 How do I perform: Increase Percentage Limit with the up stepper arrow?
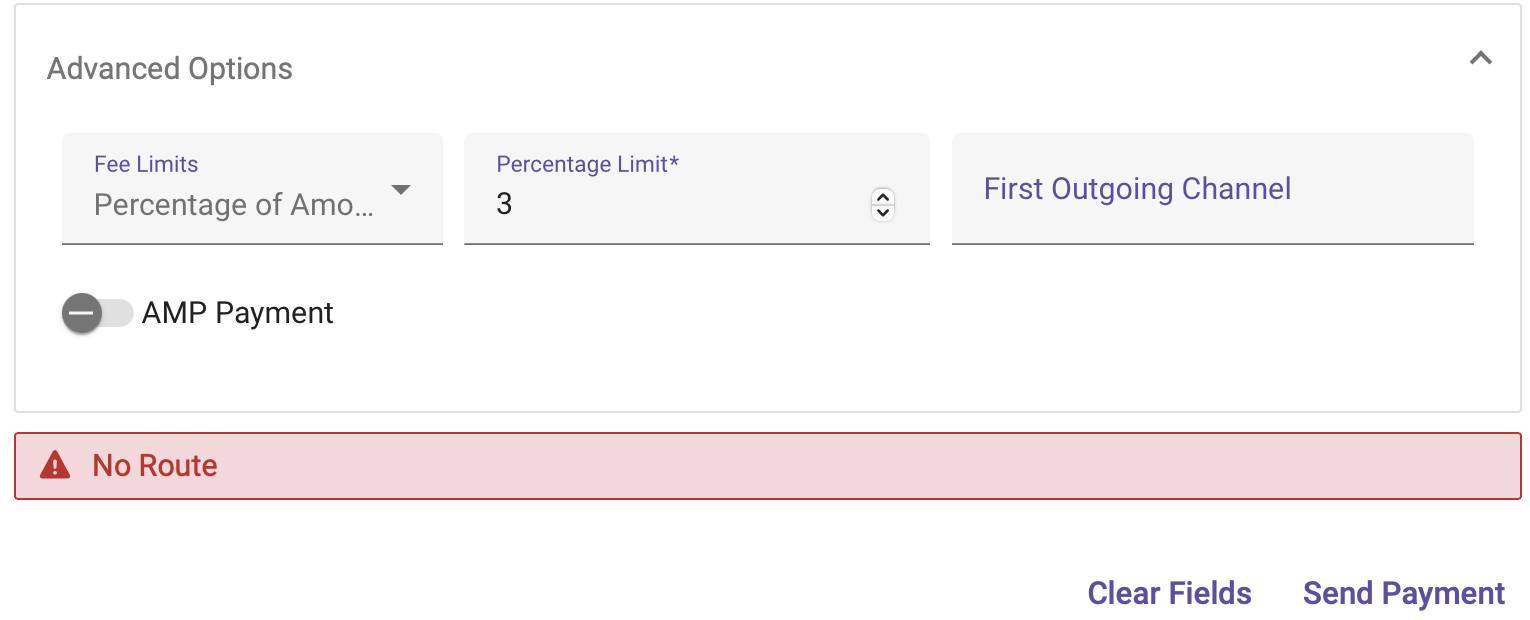[882, 196]
